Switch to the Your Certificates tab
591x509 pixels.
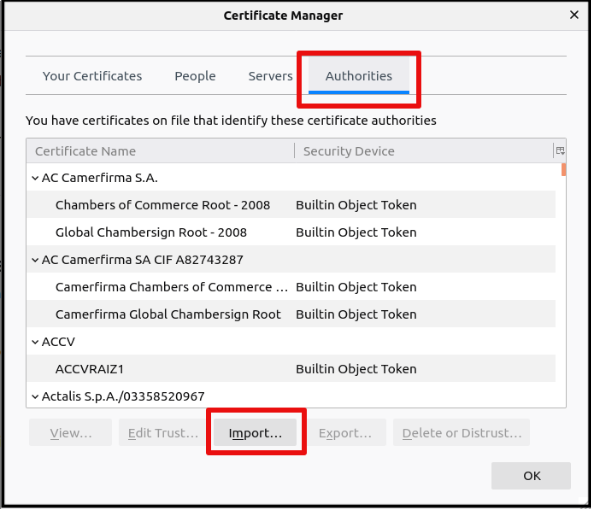[92, 76]
